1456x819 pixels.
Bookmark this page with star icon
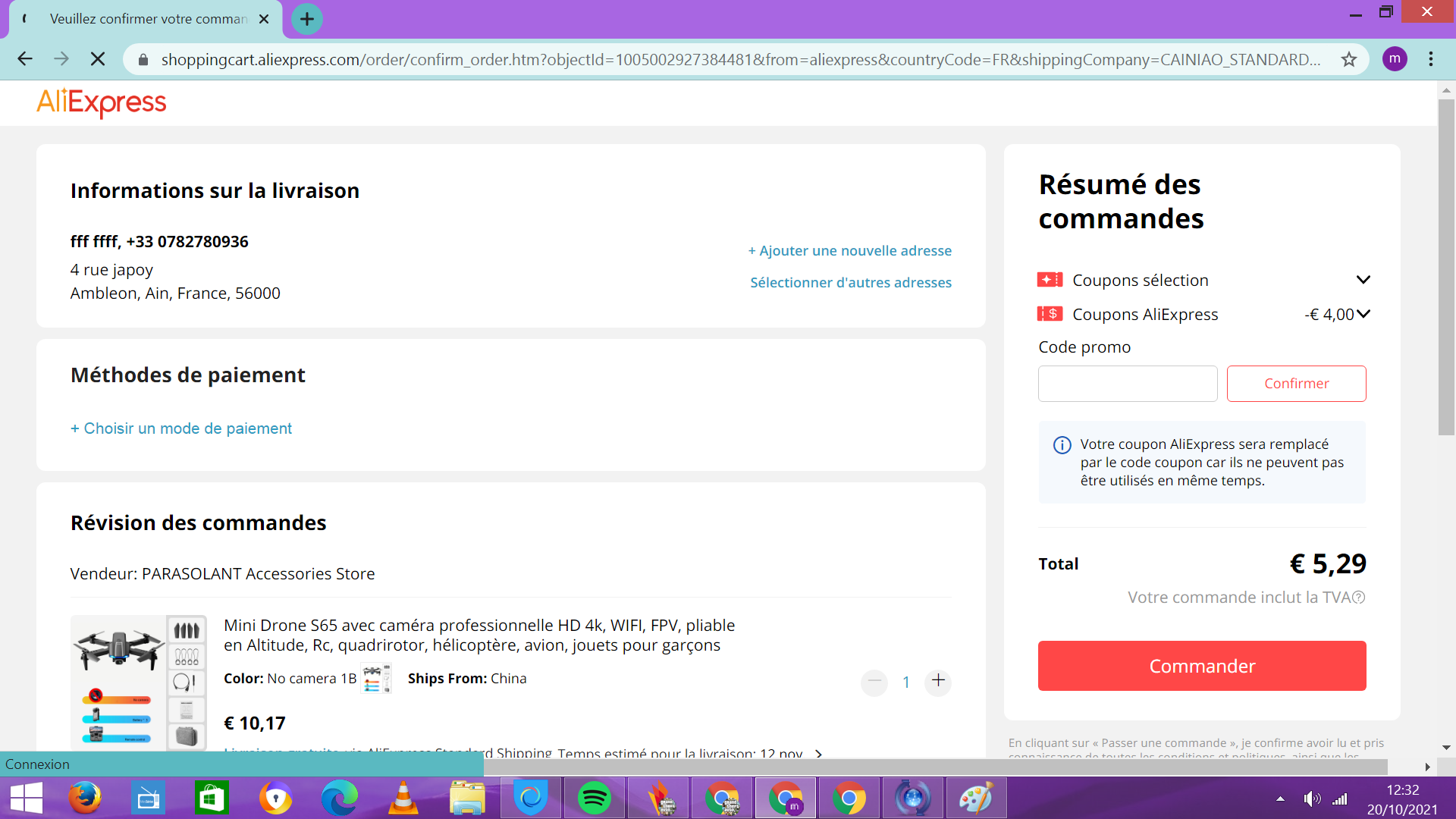[1349, 59]
